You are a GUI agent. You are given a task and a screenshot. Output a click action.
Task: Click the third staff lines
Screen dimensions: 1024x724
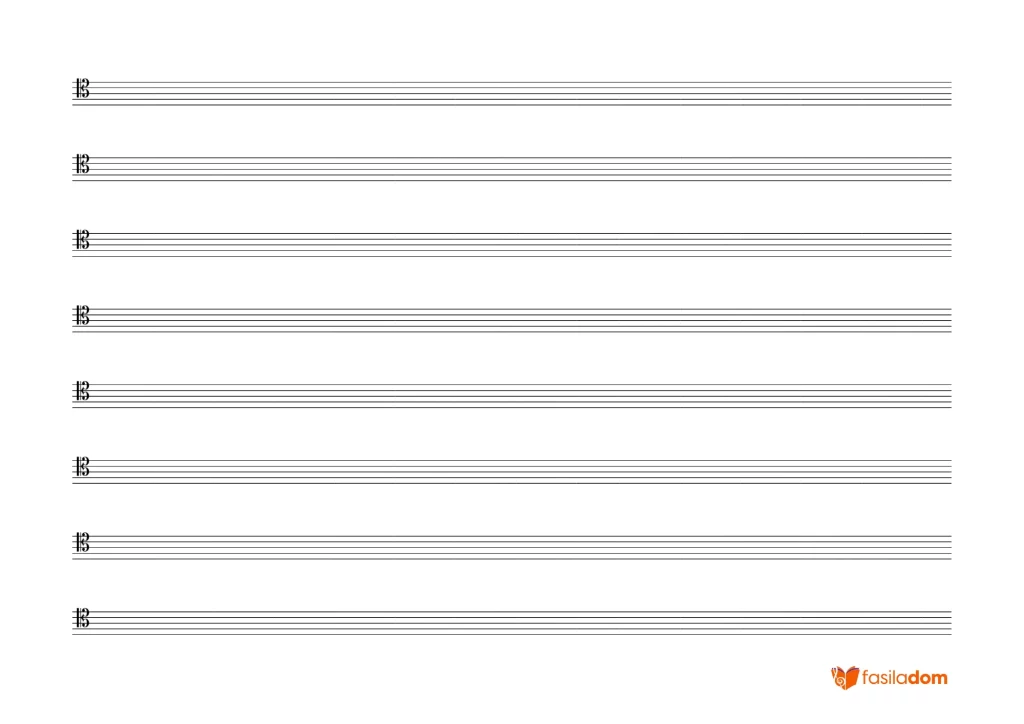(x=512, y=245)
